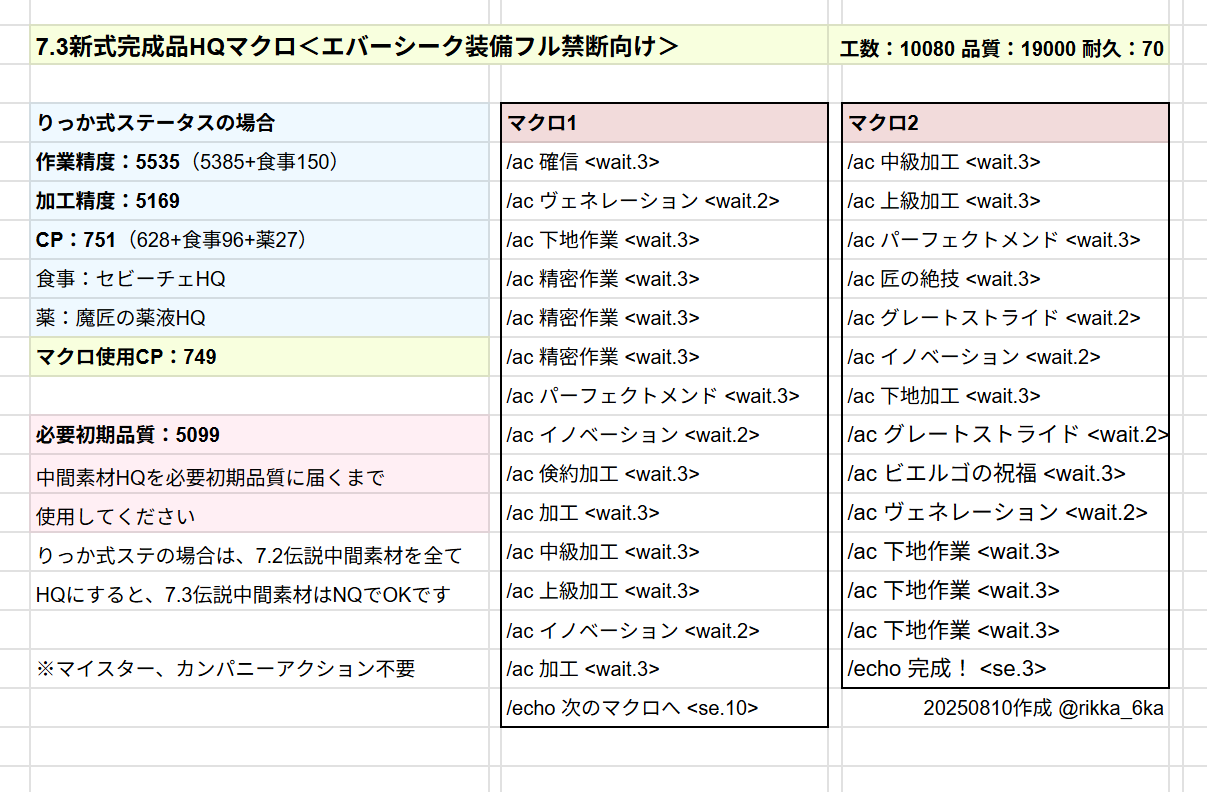Select the マクロ2 header cell
The height and width of the screenshot is (792, 1207).
click(x=1005, y=123)
